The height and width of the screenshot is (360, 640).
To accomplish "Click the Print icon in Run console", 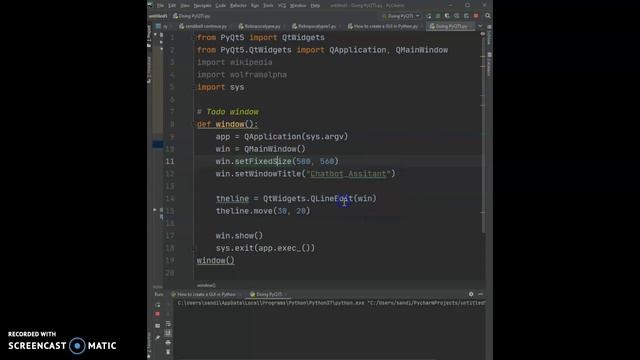I will pos(168,342).
